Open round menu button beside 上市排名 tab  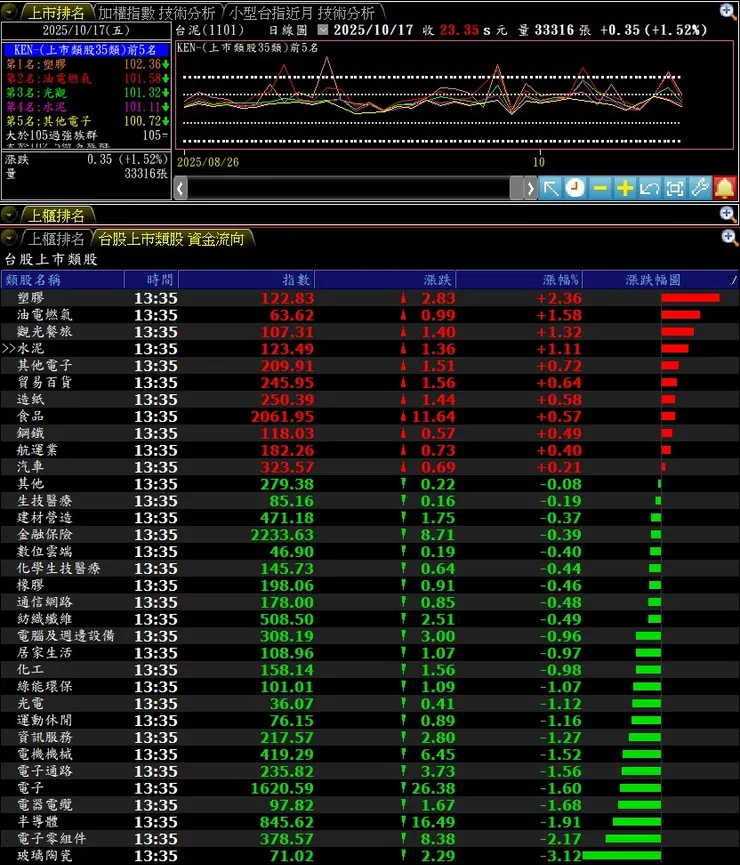click(x=9, y=10)
